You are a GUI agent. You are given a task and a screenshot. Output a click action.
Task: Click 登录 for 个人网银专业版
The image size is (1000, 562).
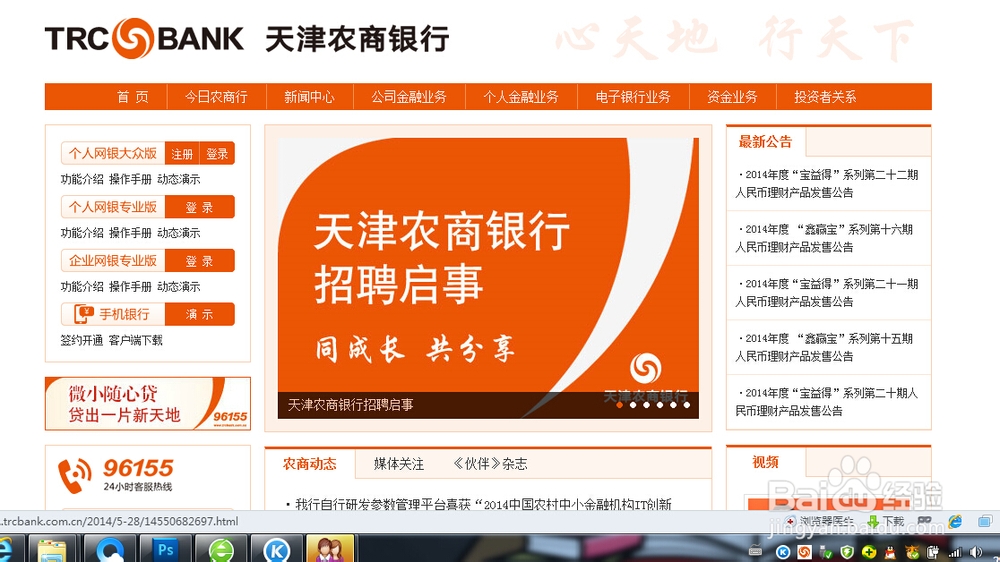tap(200, 207)
